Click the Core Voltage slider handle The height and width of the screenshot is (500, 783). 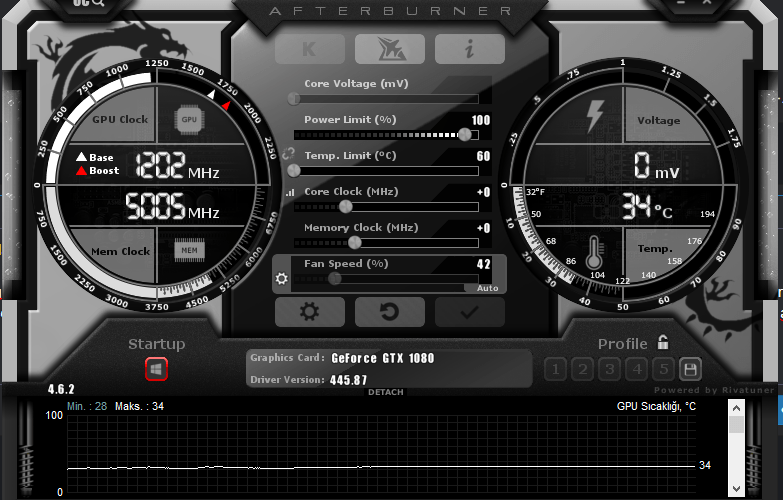click(x=294, y=98)
